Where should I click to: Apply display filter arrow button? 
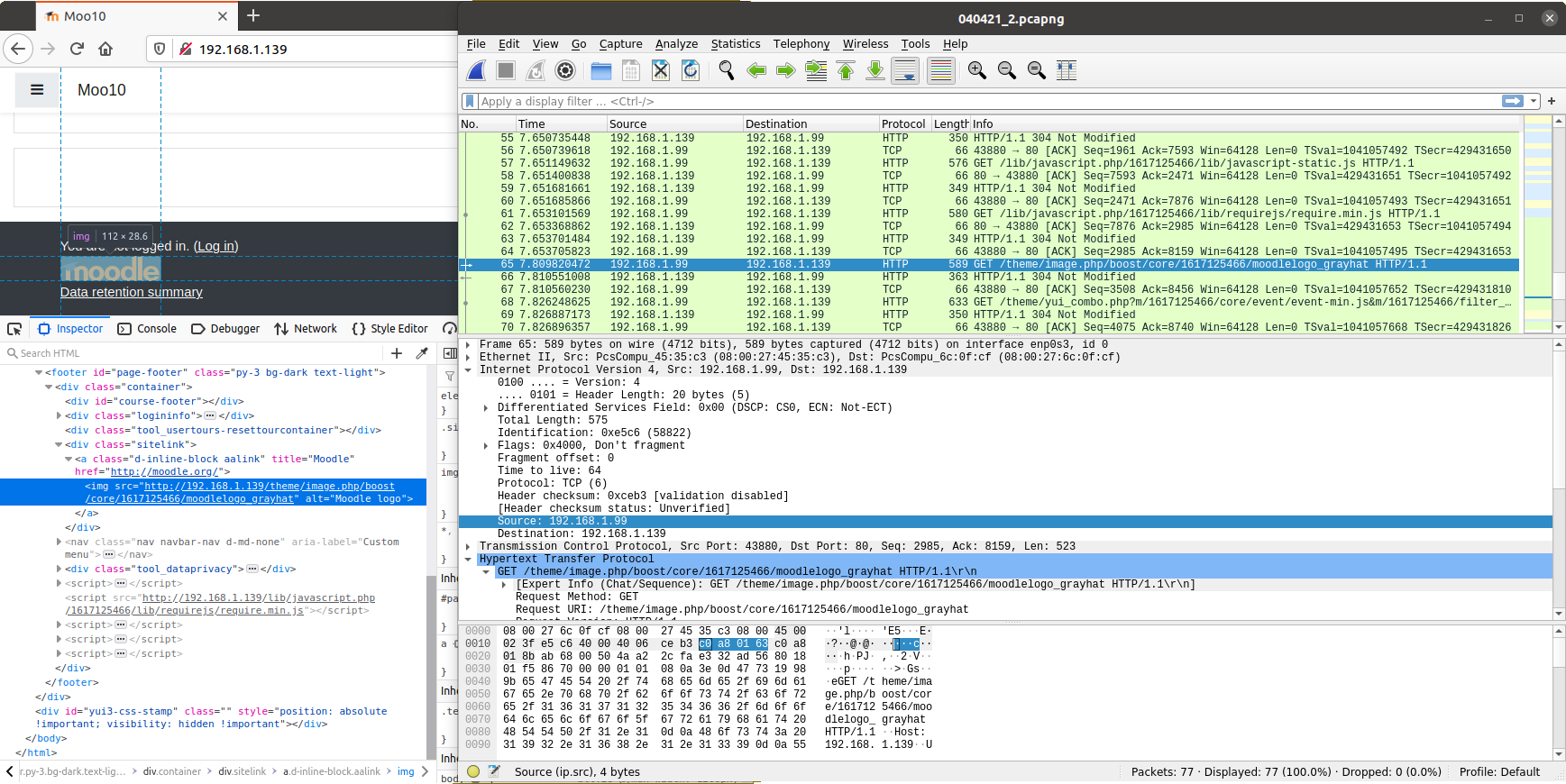pos(1513,101)
